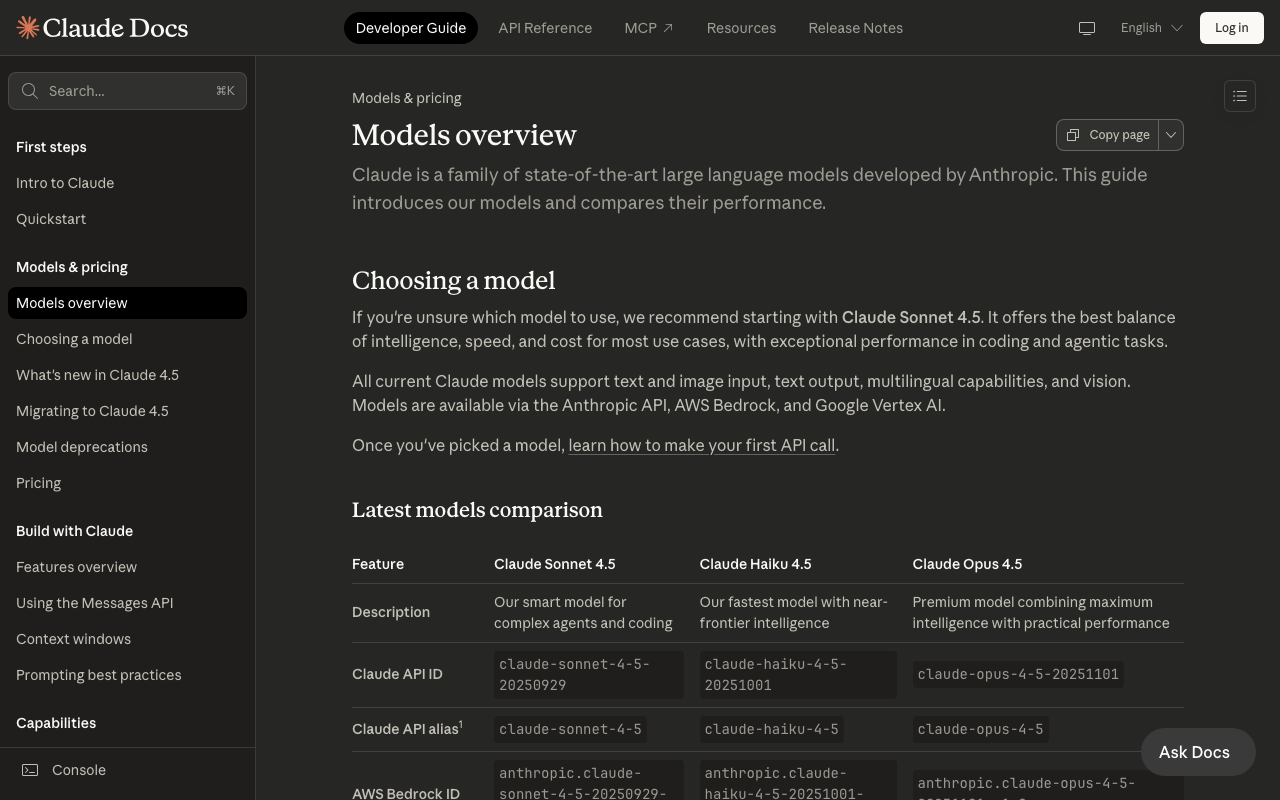
Task: Select Models overview in sidebar
Action: [127, 303]
